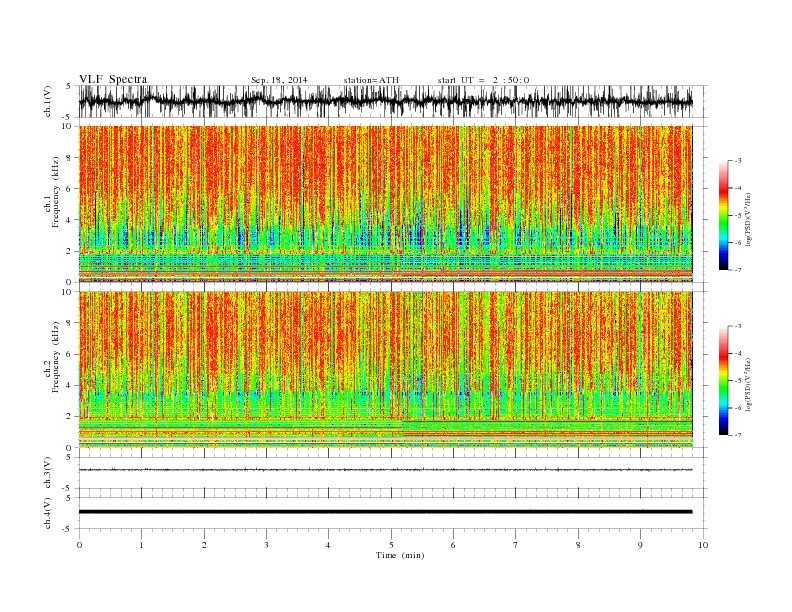The width and height of the screenshot is (792, 612).
Task: Click the "-3" tick on ch.2 colorbar
Action: (x=738, y=326)
